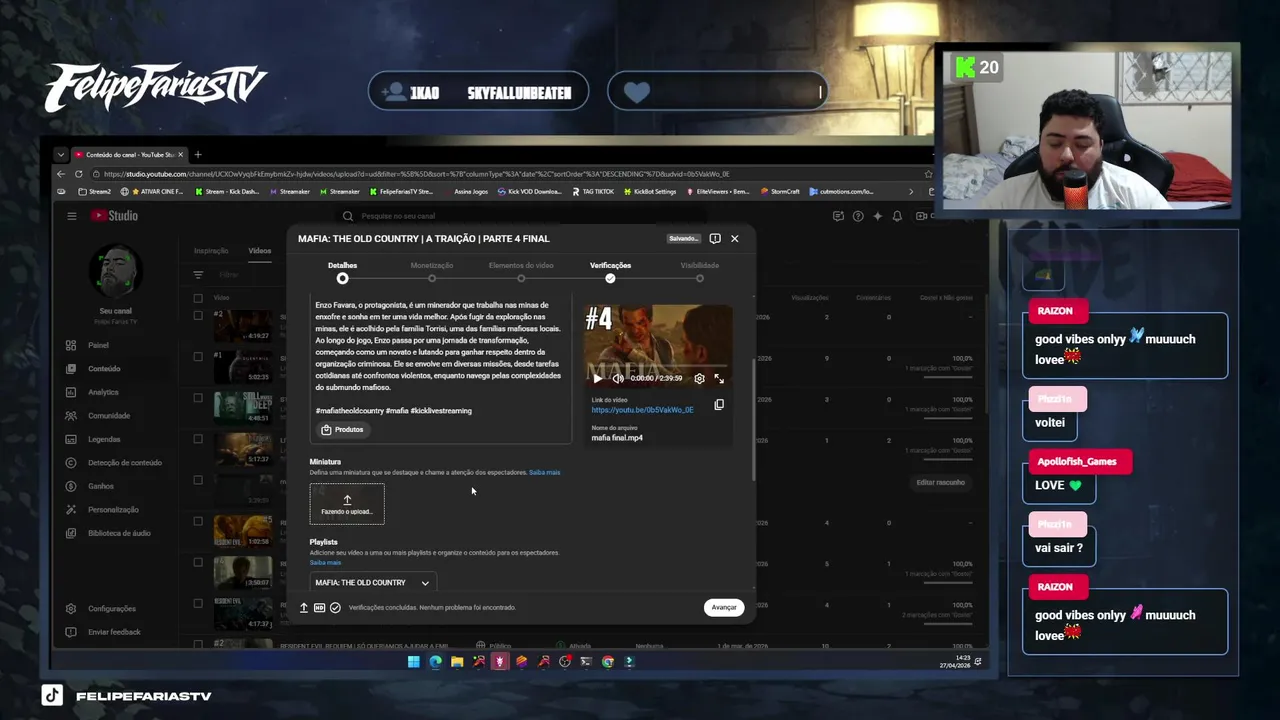Click the channel avatar picture
Viewport: 1280px width, 720px height.
[x=115, y=271]
